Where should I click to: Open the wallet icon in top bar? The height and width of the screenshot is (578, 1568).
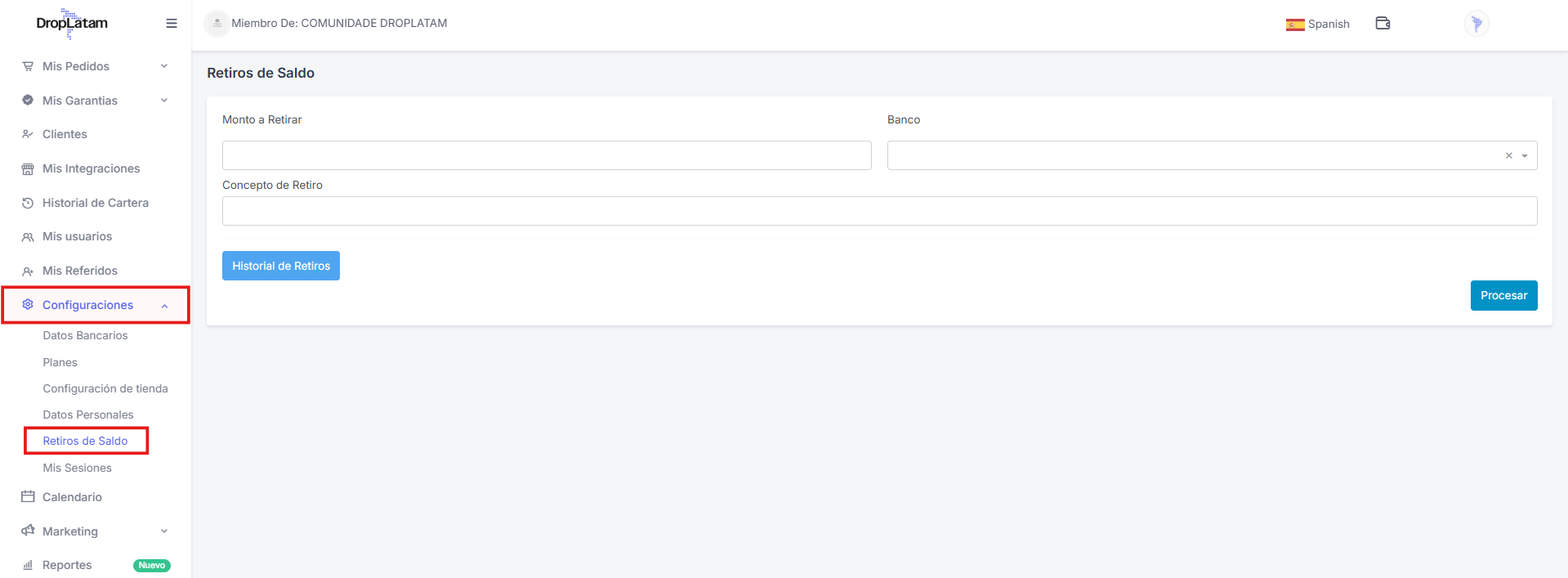pyautogui.click(x=1383, y=24)
